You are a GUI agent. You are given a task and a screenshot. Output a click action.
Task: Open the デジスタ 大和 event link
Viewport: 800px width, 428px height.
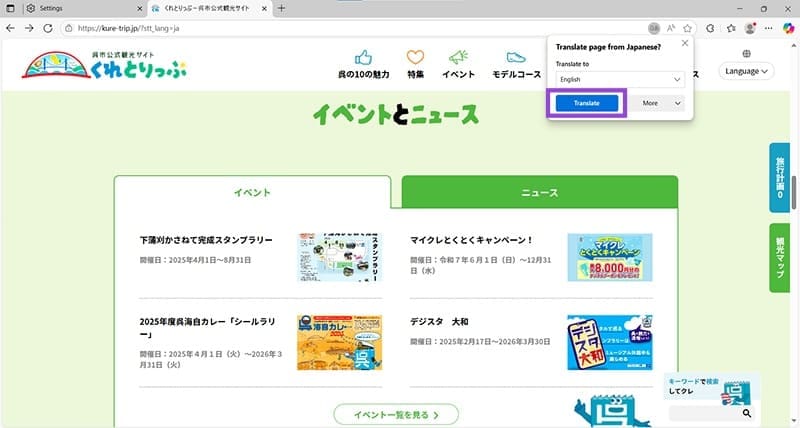pos(439,322)
